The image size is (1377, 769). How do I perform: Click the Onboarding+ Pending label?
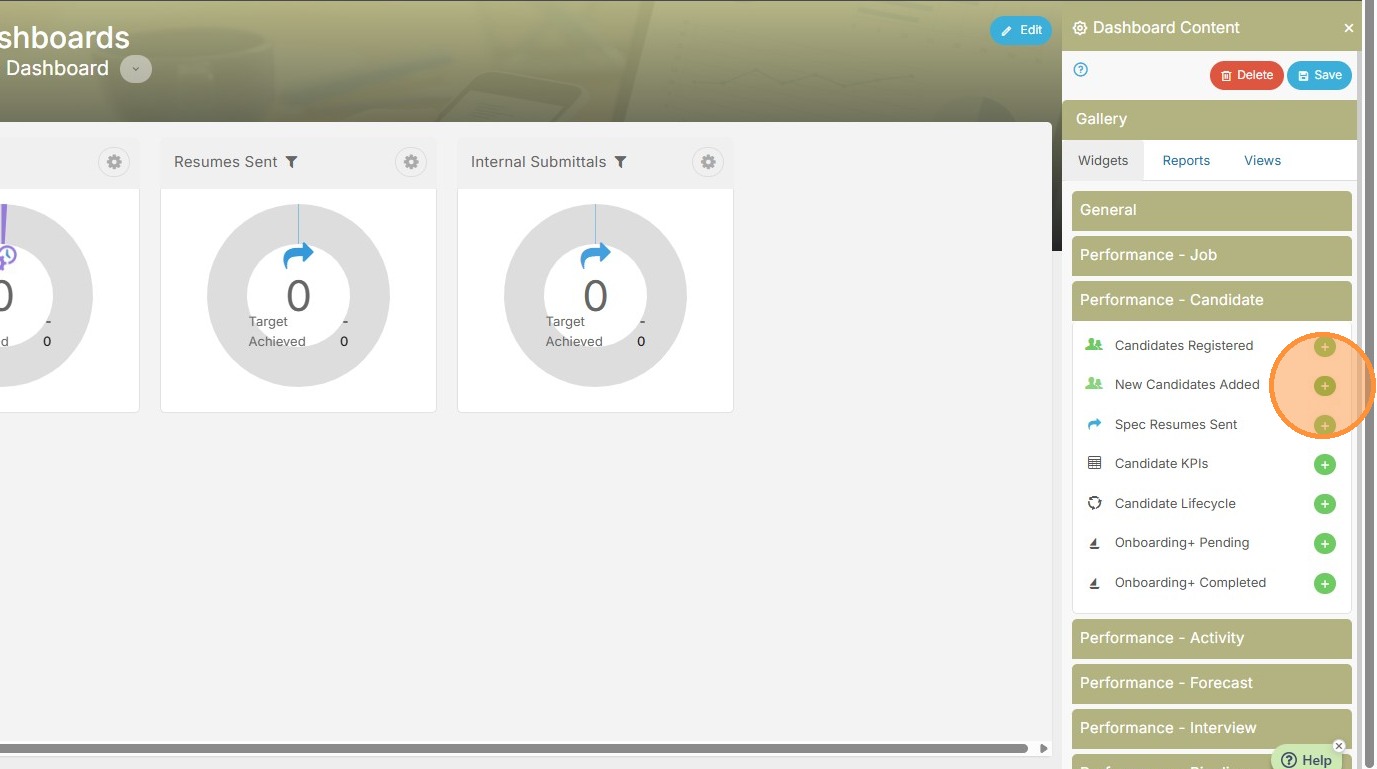pos(1182,543)
